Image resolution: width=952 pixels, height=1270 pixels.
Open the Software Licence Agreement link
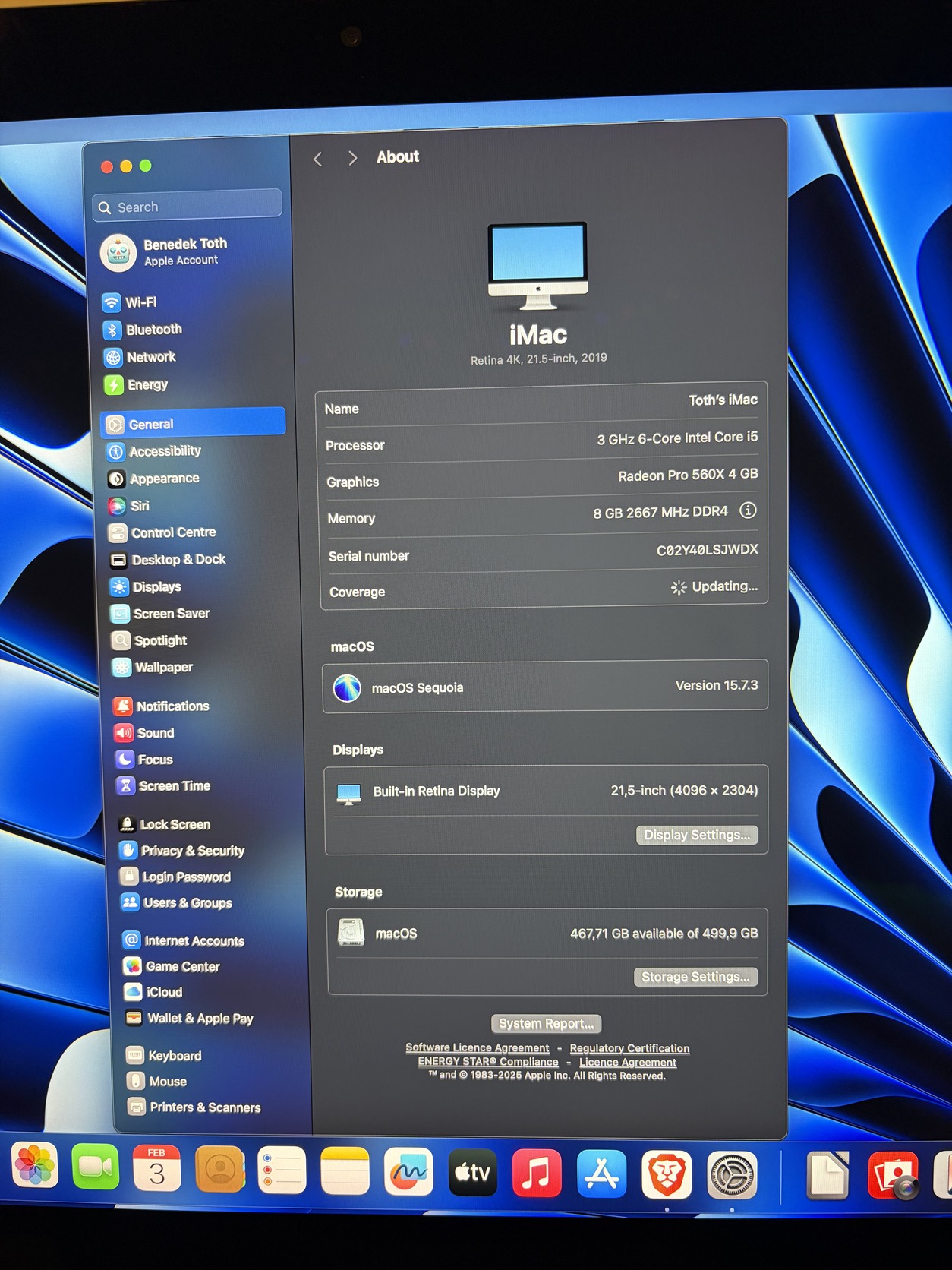click(x=478, y=1048)
